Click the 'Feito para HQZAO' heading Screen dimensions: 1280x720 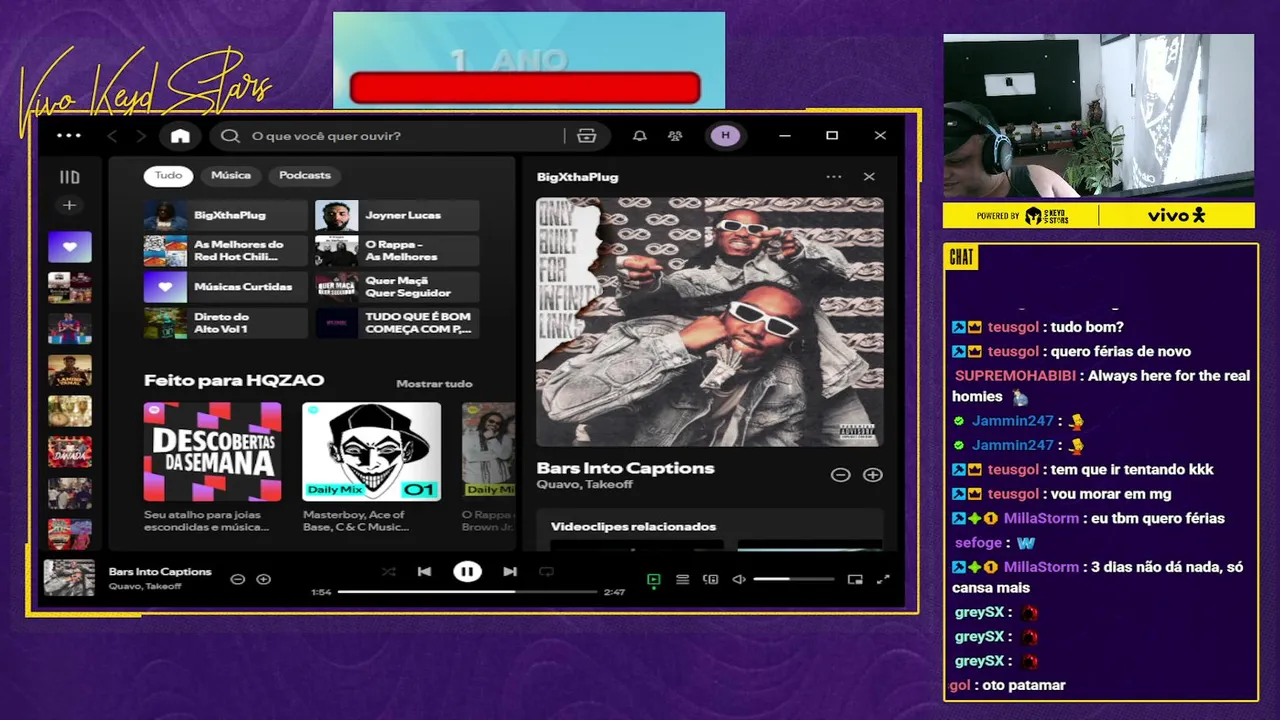coord(234,380)
